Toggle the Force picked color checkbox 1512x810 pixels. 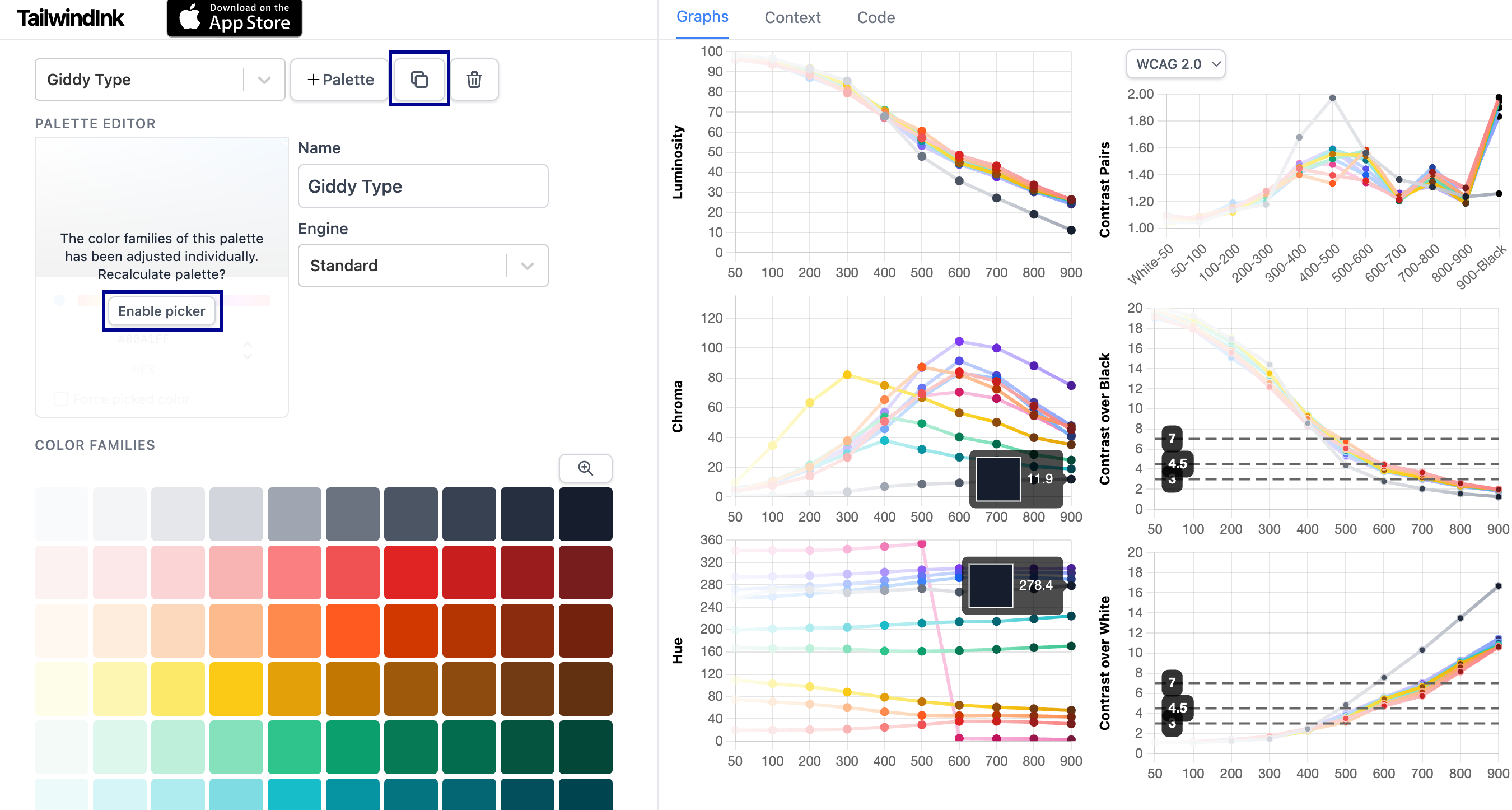coord(60,399)
